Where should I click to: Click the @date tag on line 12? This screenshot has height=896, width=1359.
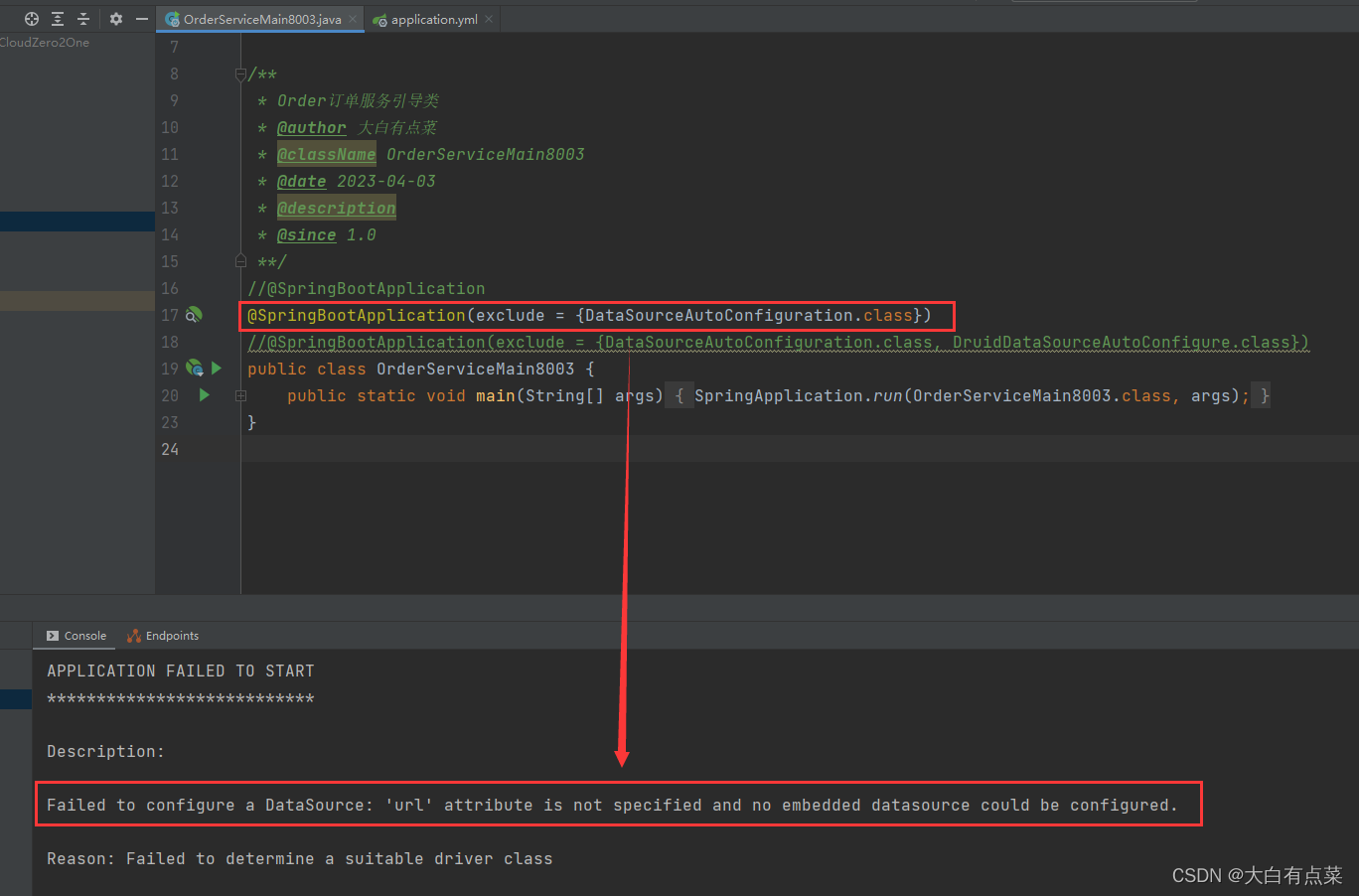point(302,181)
